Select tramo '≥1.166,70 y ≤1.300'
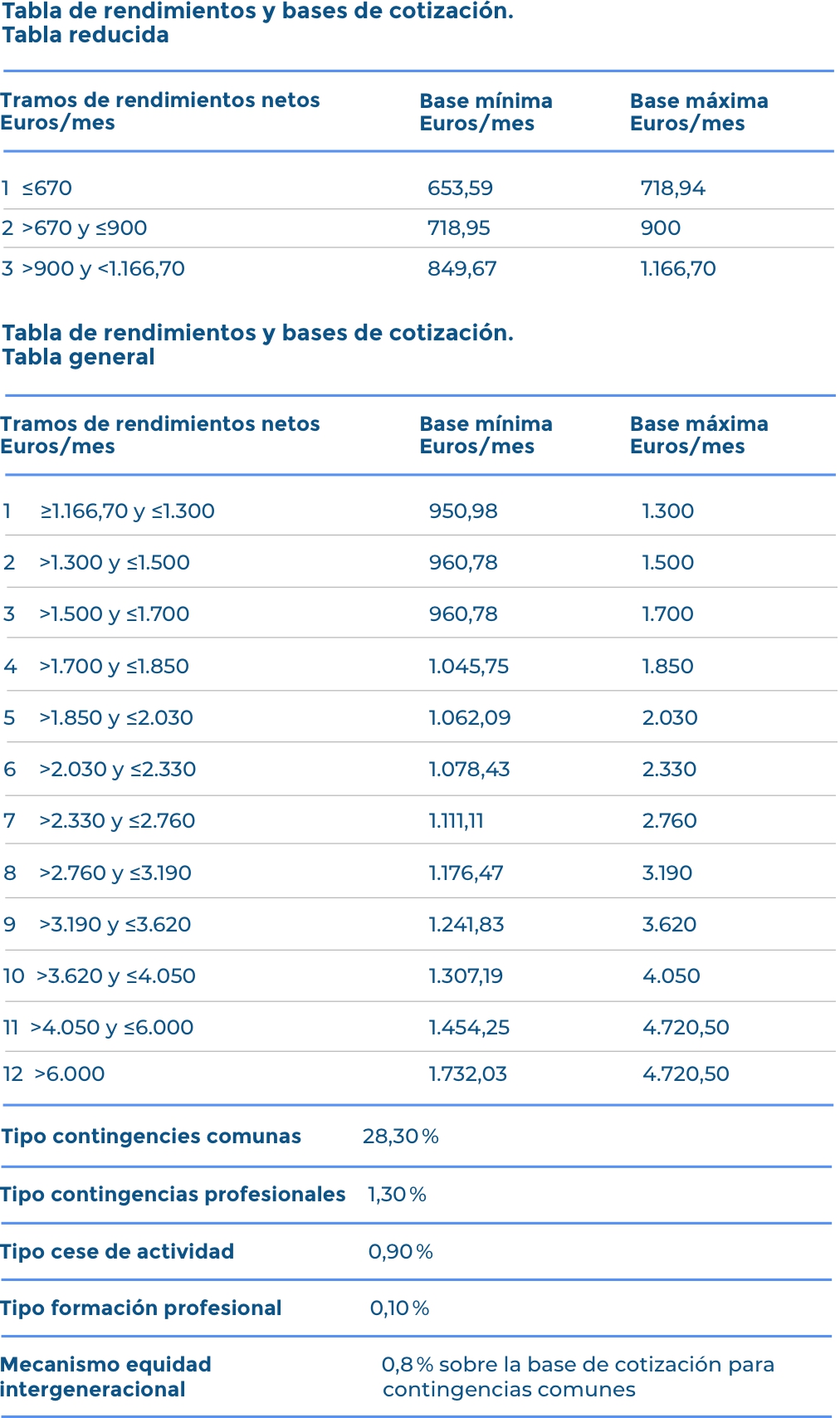Viewport: 840px width, 1418px height. pos(127,511)
